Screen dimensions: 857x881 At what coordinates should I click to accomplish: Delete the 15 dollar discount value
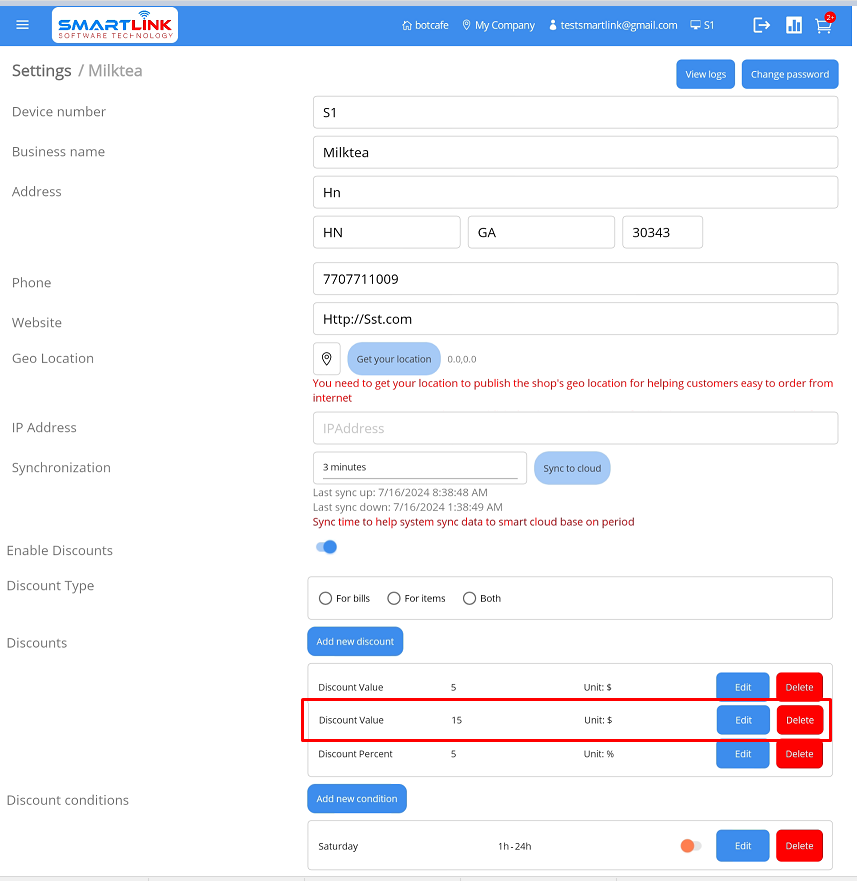point(799,720)
